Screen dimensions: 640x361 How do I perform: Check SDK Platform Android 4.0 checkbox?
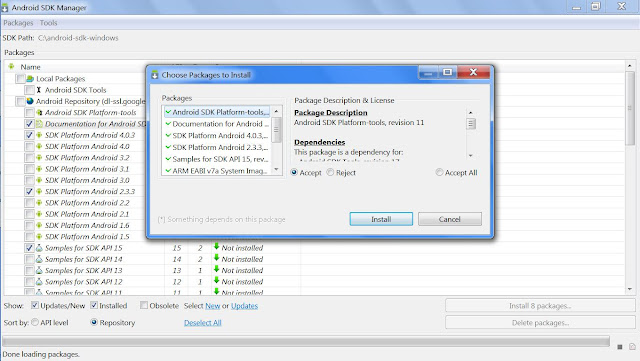(29, 146)
